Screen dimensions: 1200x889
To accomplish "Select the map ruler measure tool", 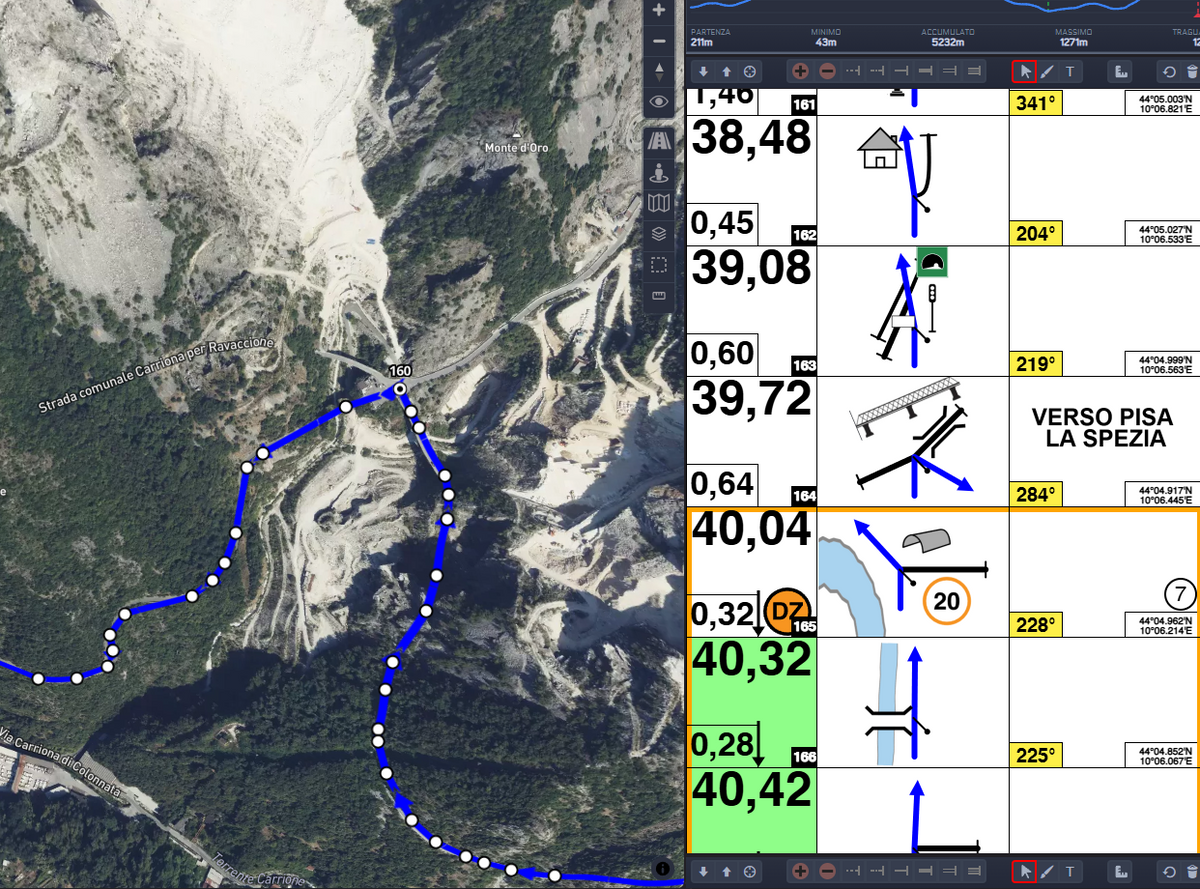I will pyautogui.click(x=659, y=296).
